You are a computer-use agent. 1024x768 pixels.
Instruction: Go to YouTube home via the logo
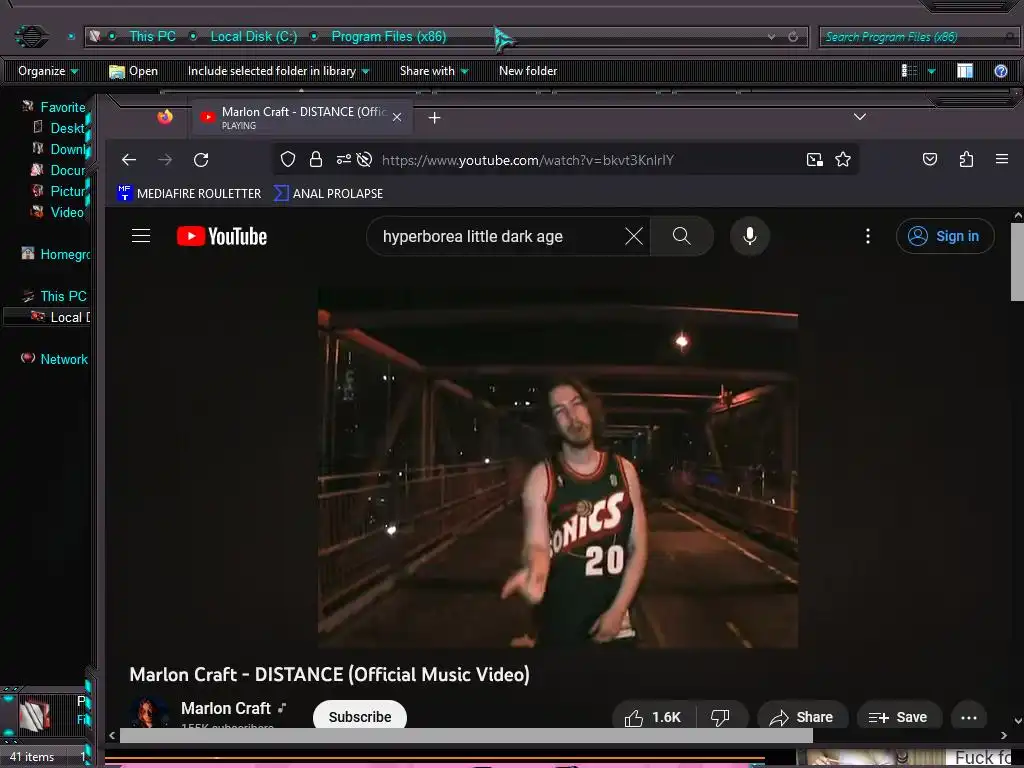[222, 236]
